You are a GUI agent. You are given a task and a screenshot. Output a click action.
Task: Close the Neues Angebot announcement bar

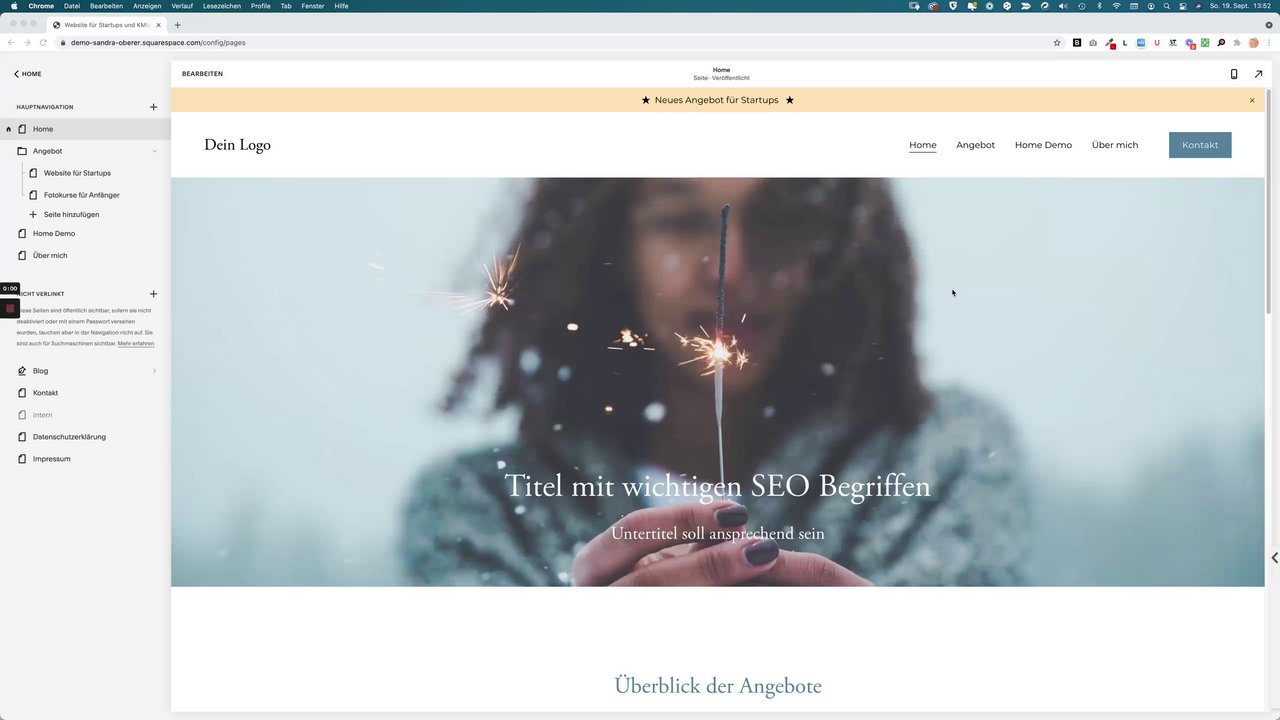pos(1251,100)
